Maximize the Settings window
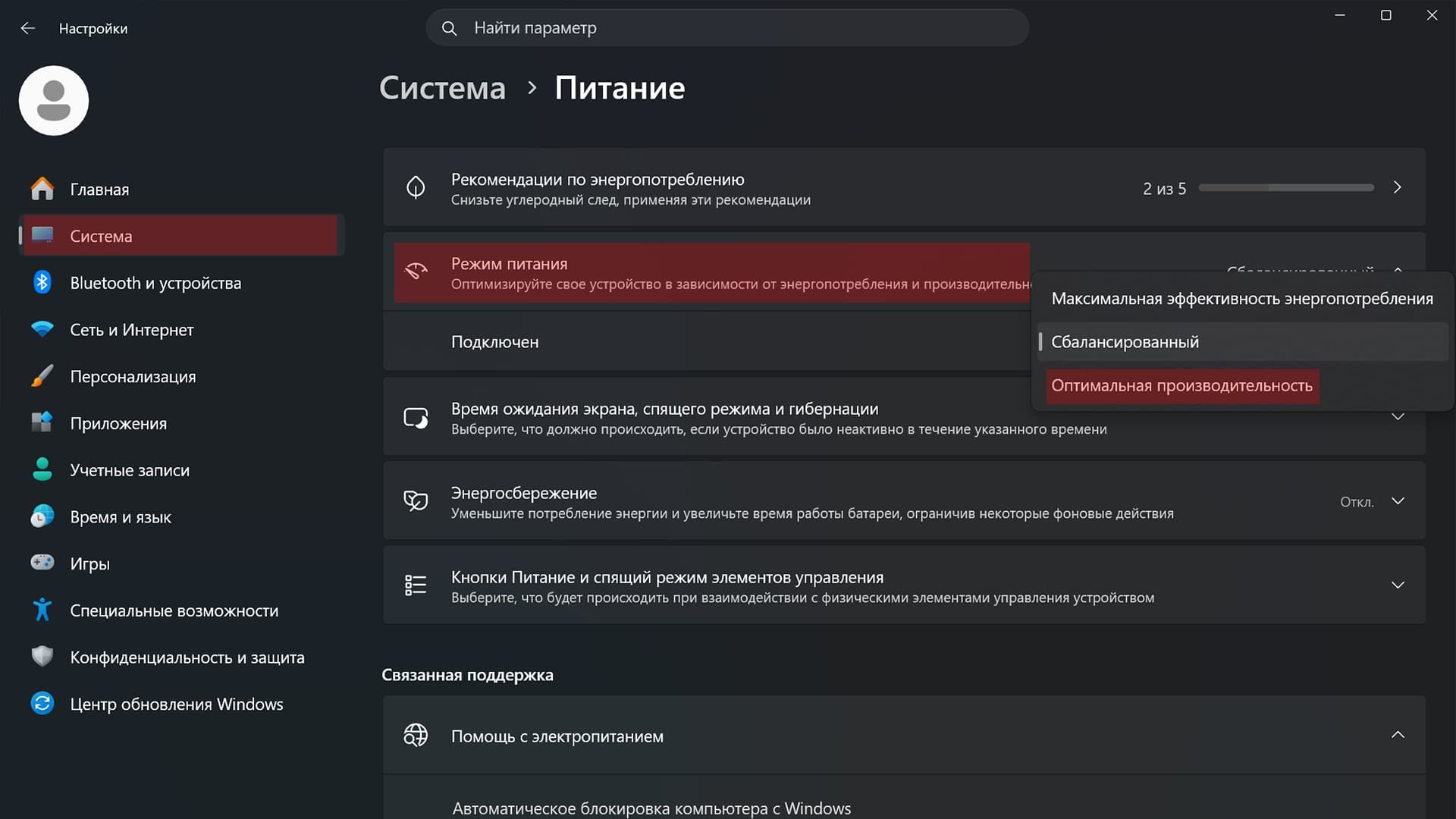Screen dimensions: 1456x819 pos(1385,15)
